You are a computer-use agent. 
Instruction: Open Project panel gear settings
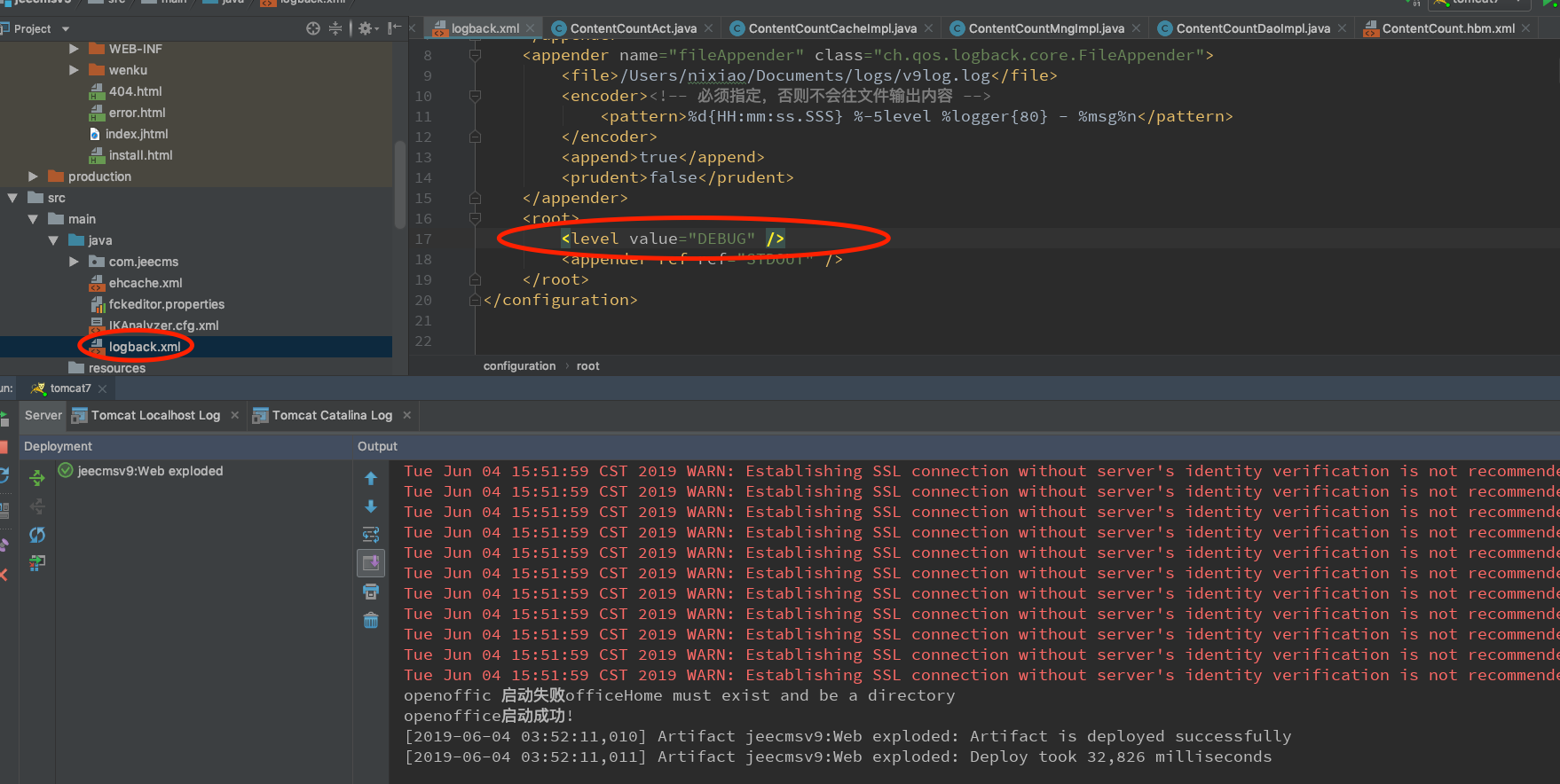pyautogui.click(x=365, y=28)
